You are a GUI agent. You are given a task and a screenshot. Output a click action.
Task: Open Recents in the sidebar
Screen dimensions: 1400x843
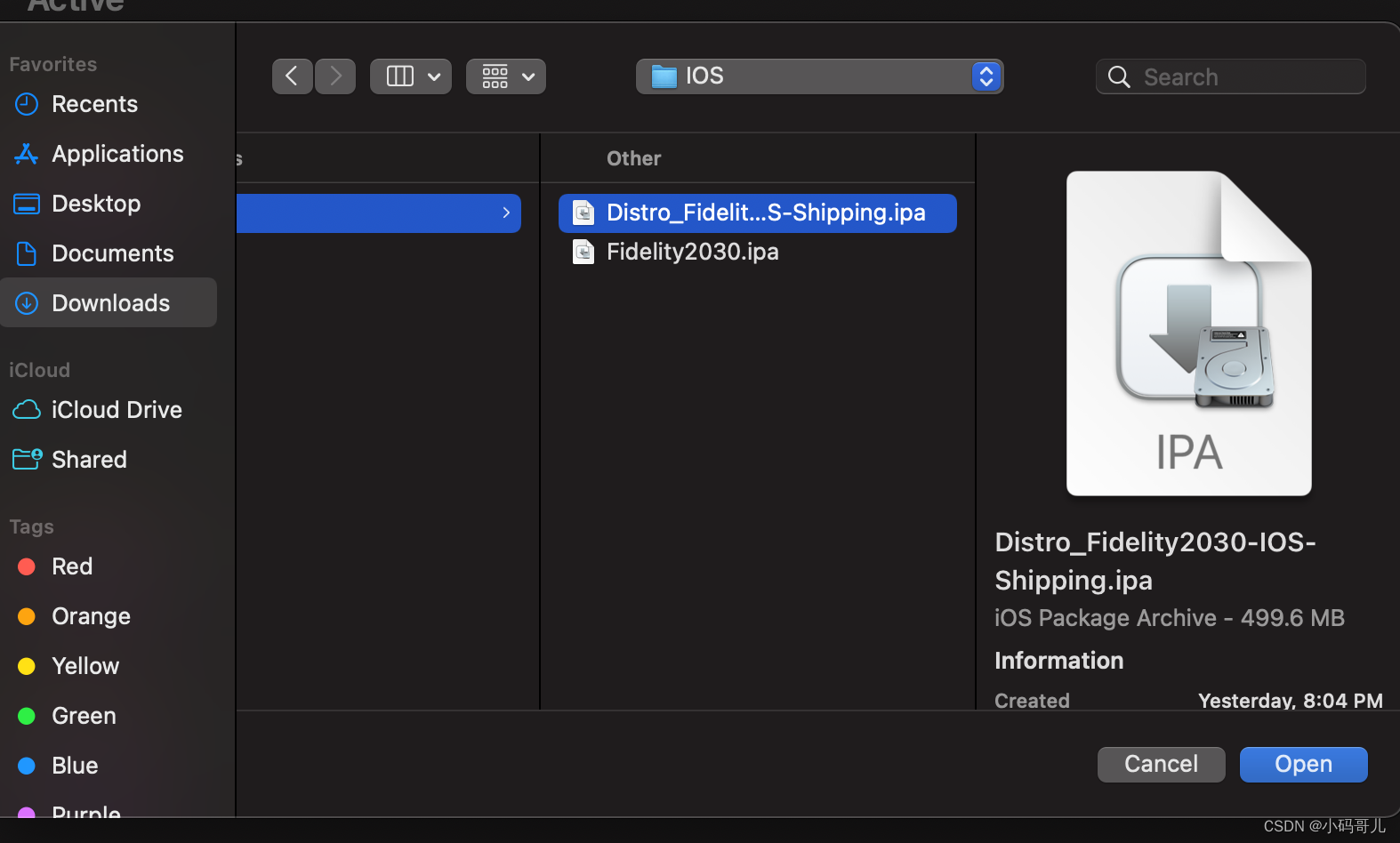coord(109,104)
